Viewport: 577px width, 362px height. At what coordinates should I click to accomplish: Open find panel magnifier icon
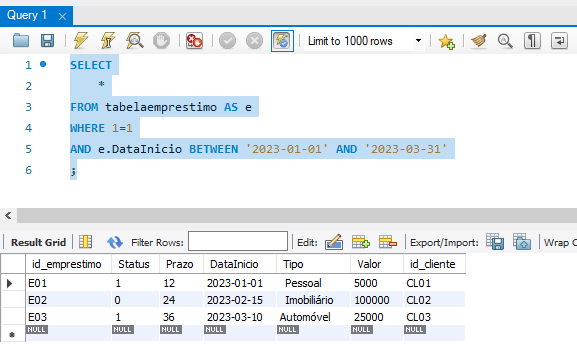(505, 40)
